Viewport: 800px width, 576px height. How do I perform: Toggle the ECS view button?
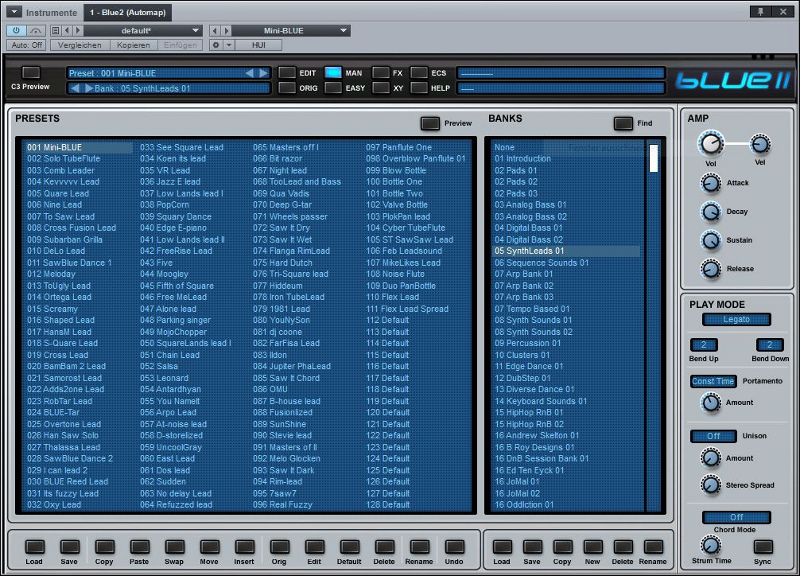click(x=419, y=72)
